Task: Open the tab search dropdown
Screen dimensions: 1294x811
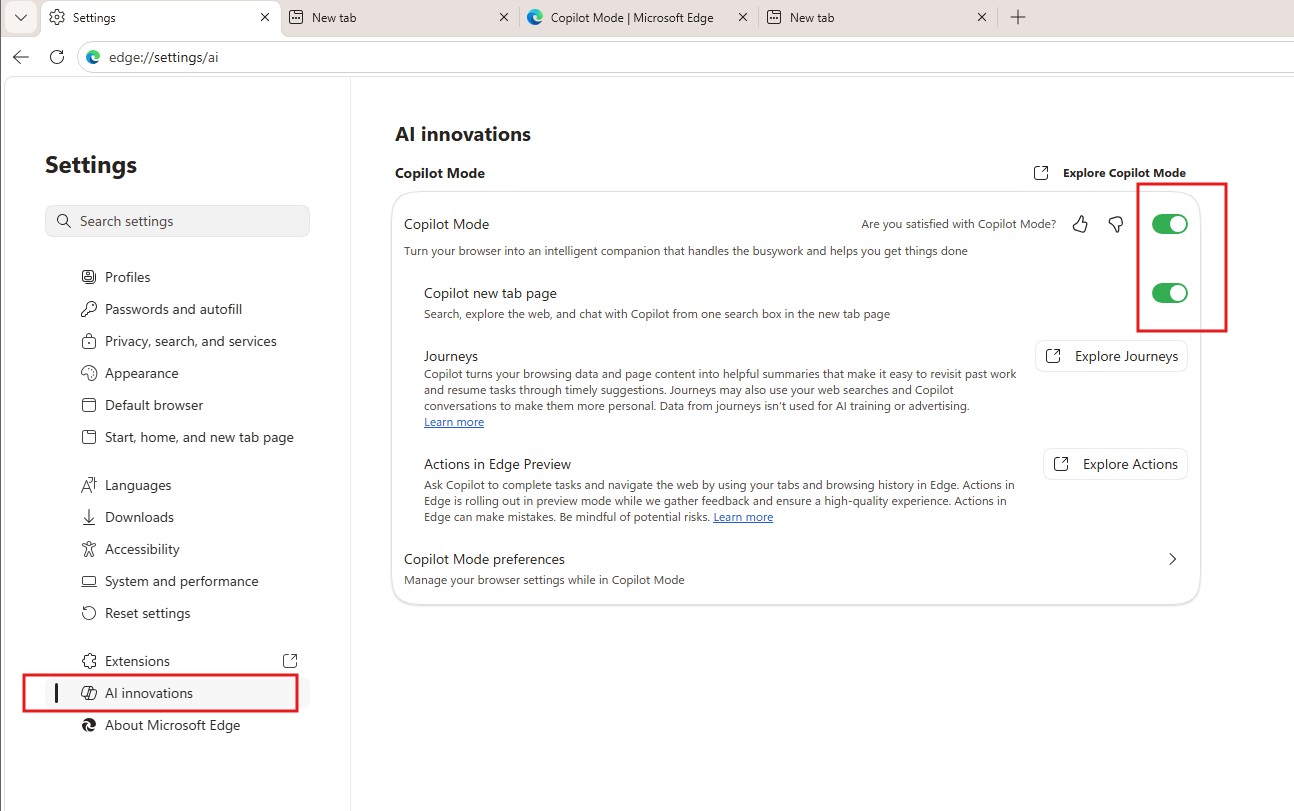Action: click(20, 17)
